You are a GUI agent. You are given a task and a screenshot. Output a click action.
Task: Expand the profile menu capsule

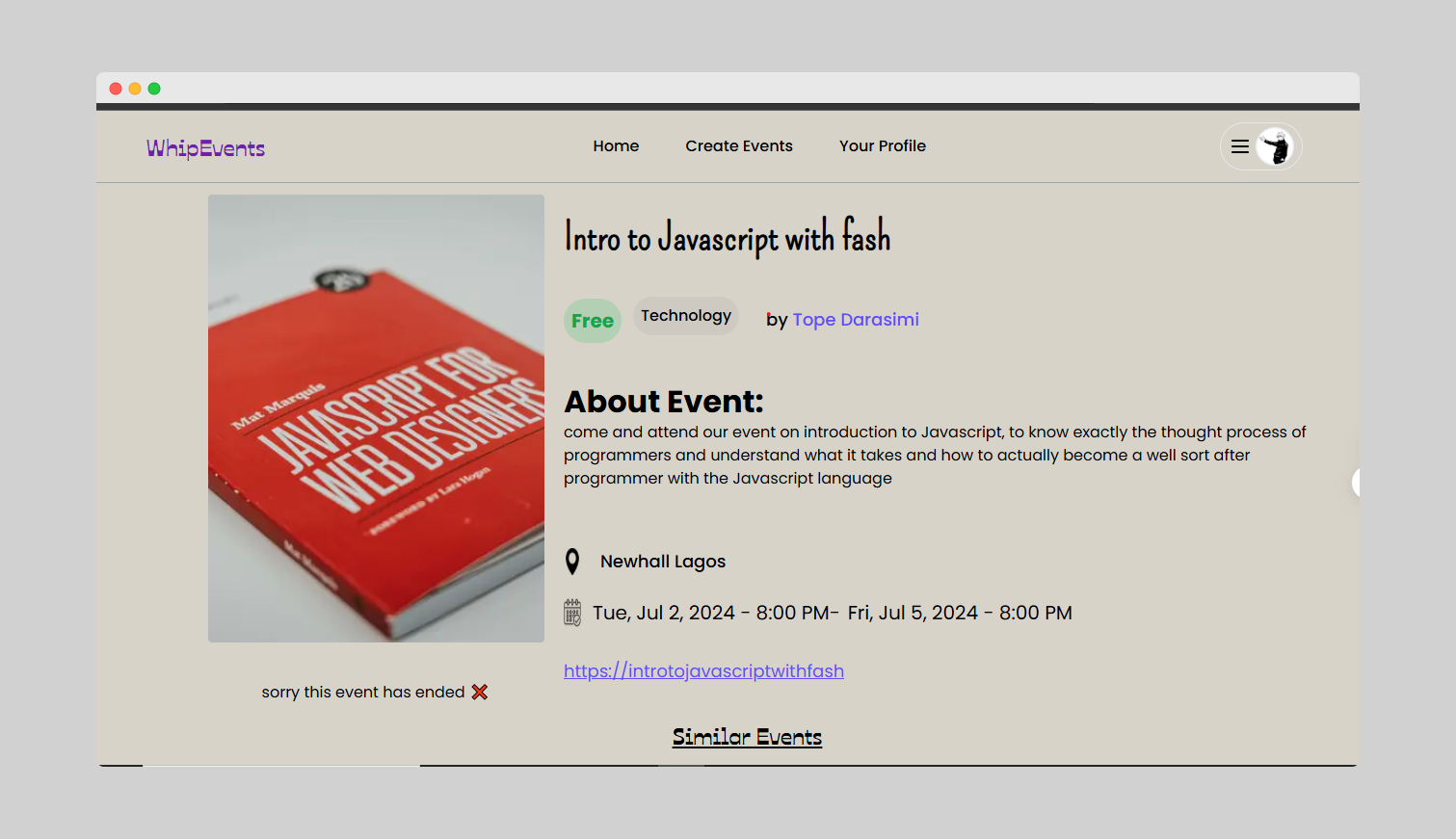coord(1260,146)
